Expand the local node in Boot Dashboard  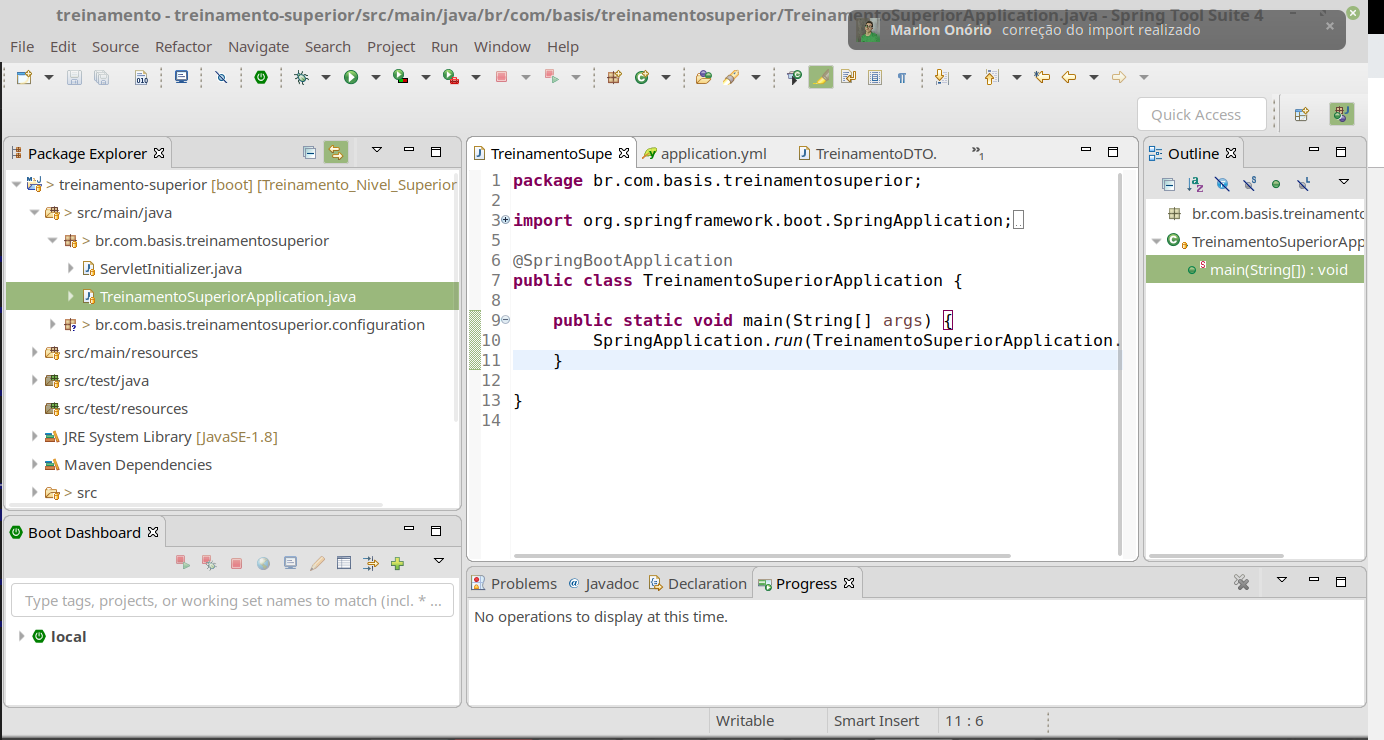(x=21, y=636)
